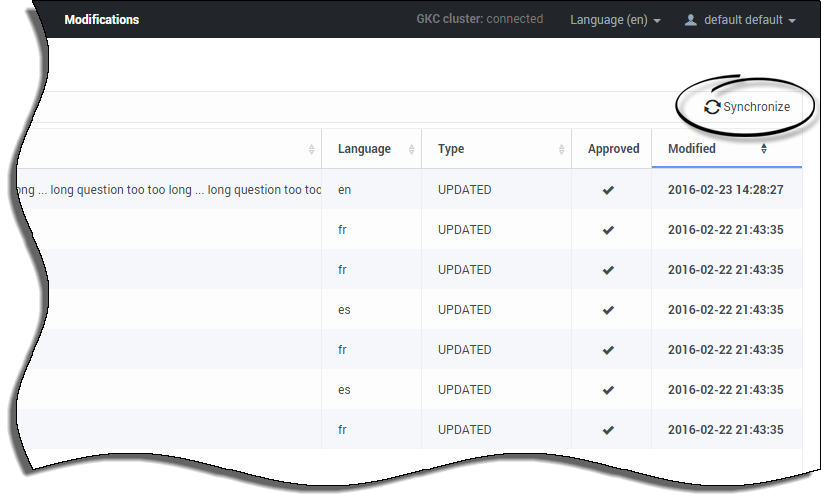The width and height of the screenshot is (821, 502).
Task: Select the long question row text
Action: [x=165, y=190]
